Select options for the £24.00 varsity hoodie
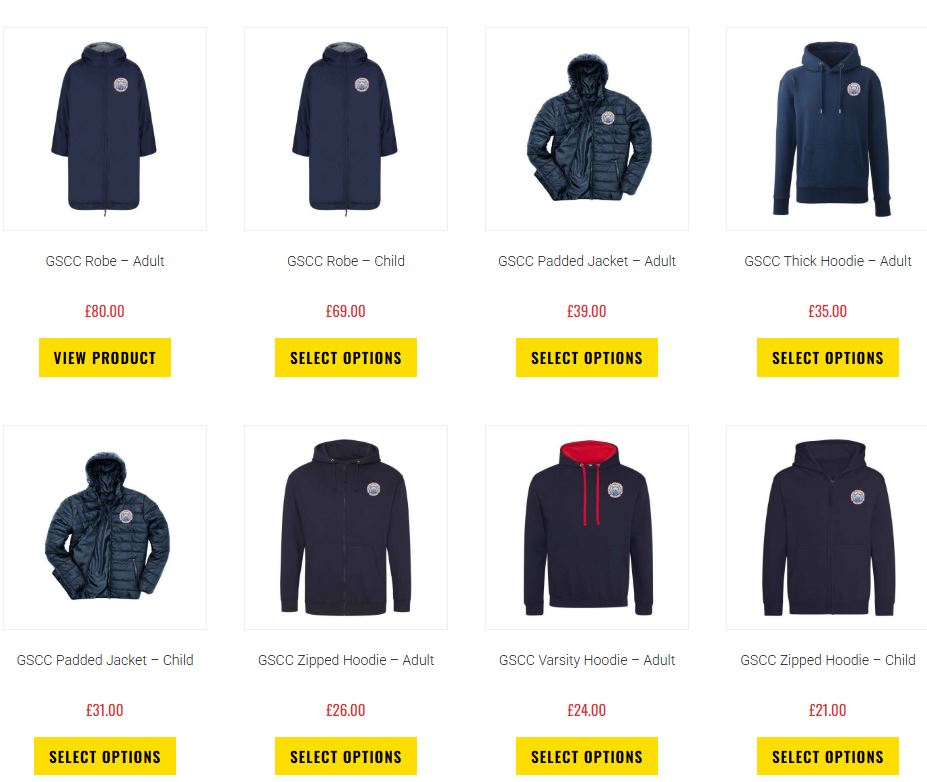 [586, 756]
